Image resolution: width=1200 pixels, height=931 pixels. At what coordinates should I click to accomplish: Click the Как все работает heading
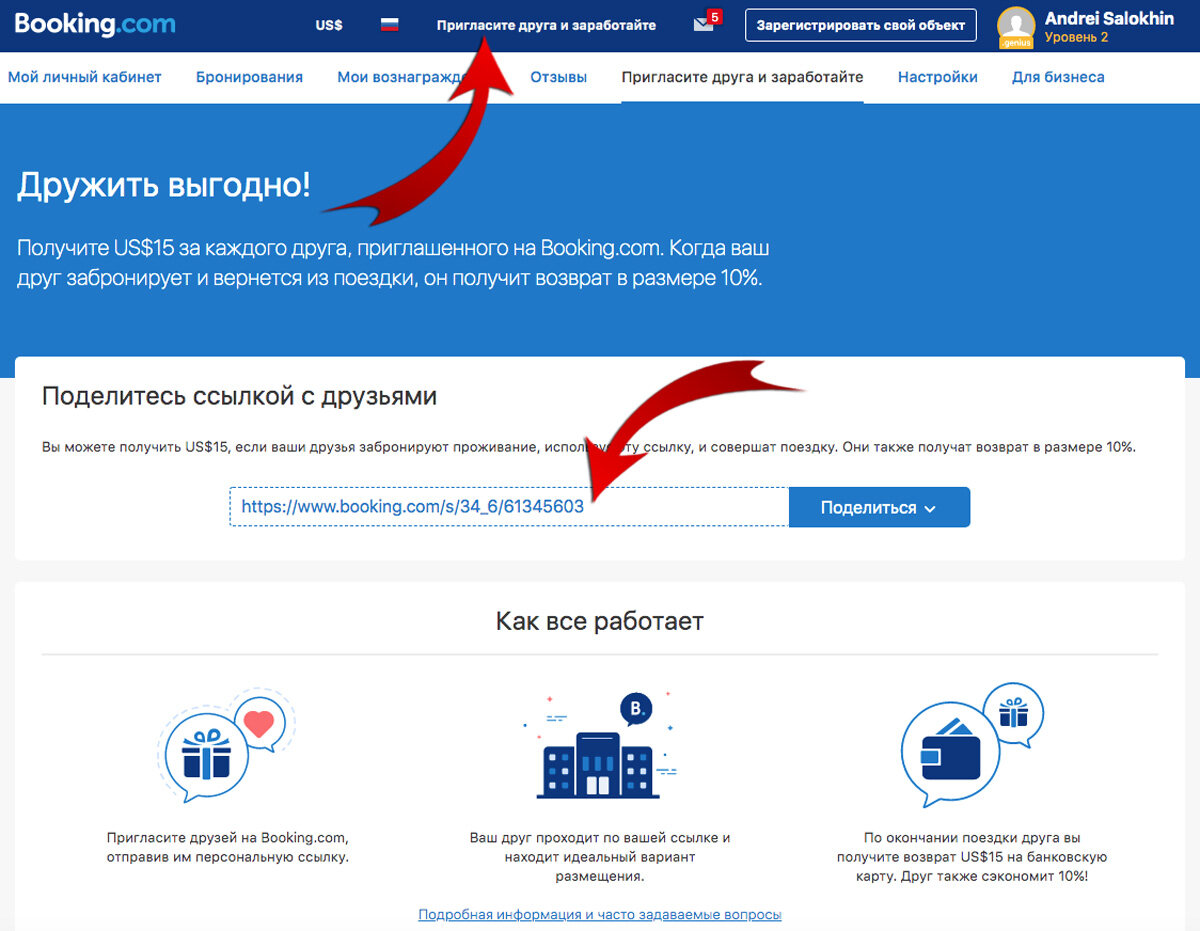click(x=600, y=621)
